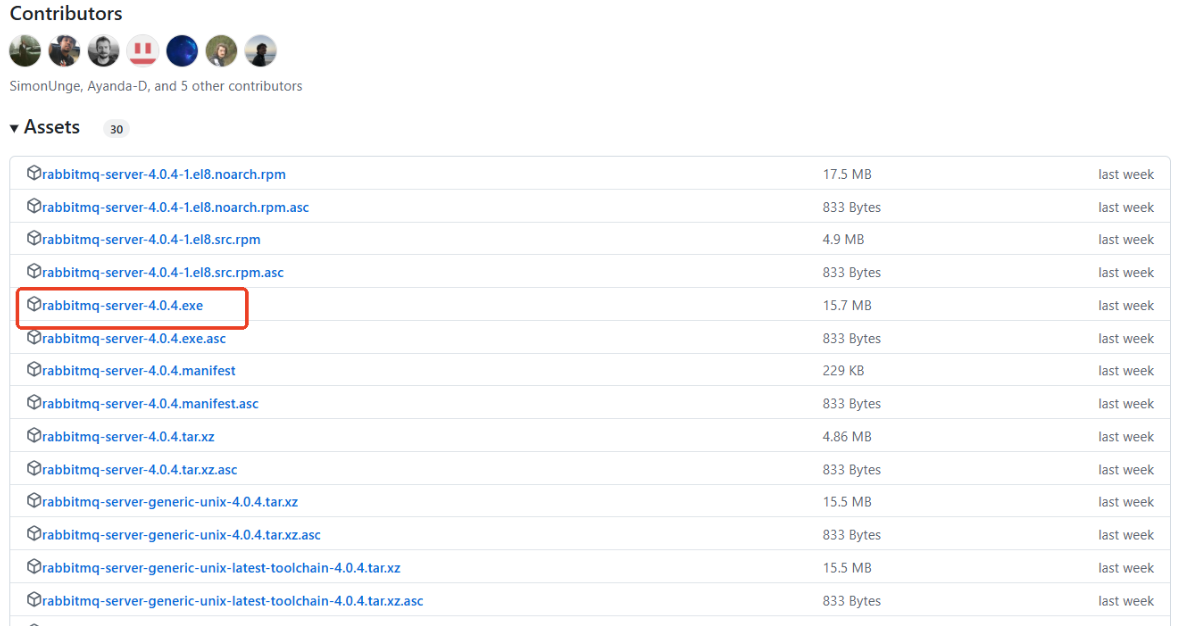Click package icon beside rabbitmq-server-4.0.4.exe.asc

pyautogui.click(x=33, y=337)
